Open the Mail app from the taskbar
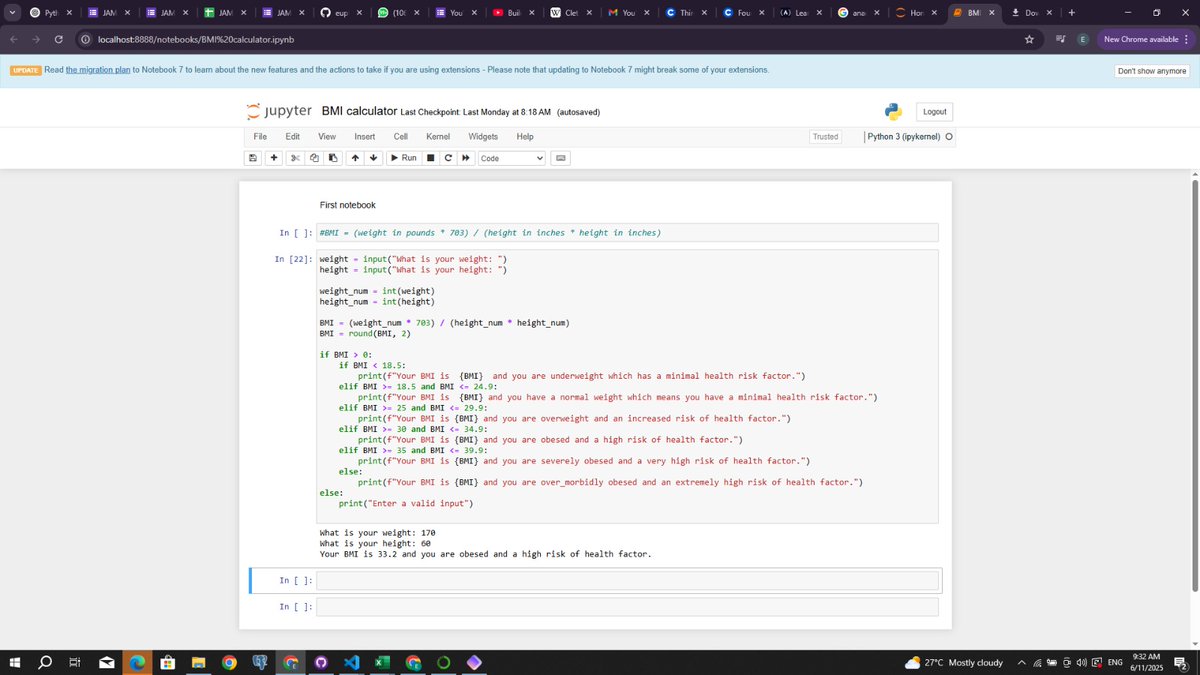Viewport: 1200px width, 675px height. pyautogui.click(x=107, y=662)
